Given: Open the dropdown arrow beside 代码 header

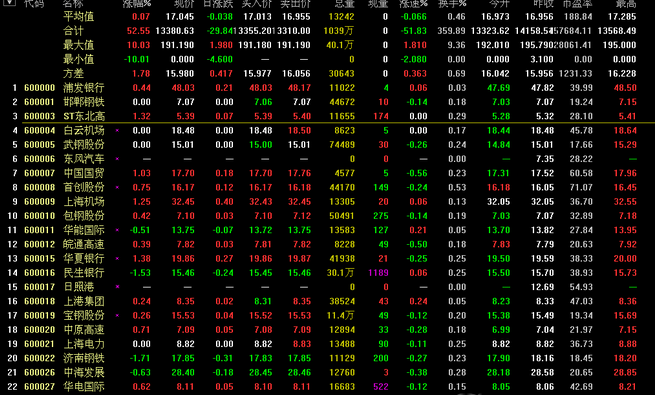Looking at the screenshot, I should pyautogui.click(x=9, y=3).
